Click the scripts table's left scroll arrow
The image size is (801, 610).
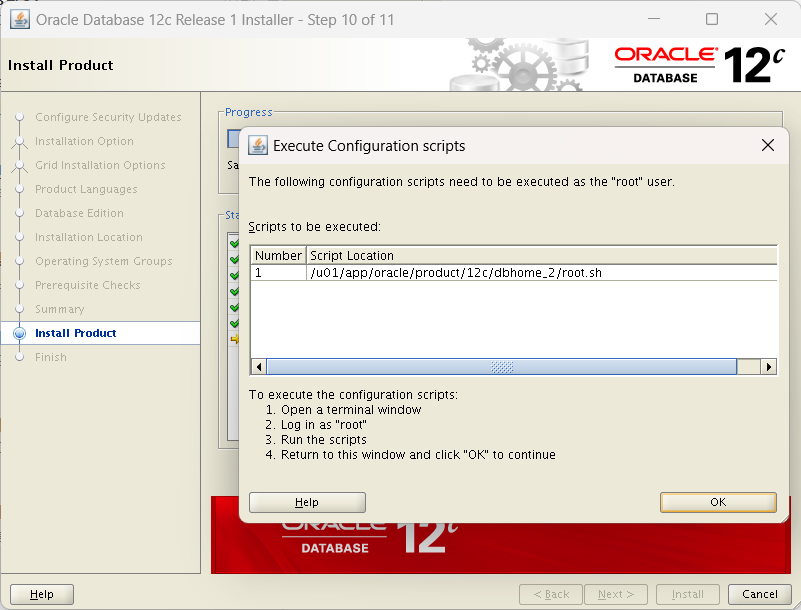point(259,367)
